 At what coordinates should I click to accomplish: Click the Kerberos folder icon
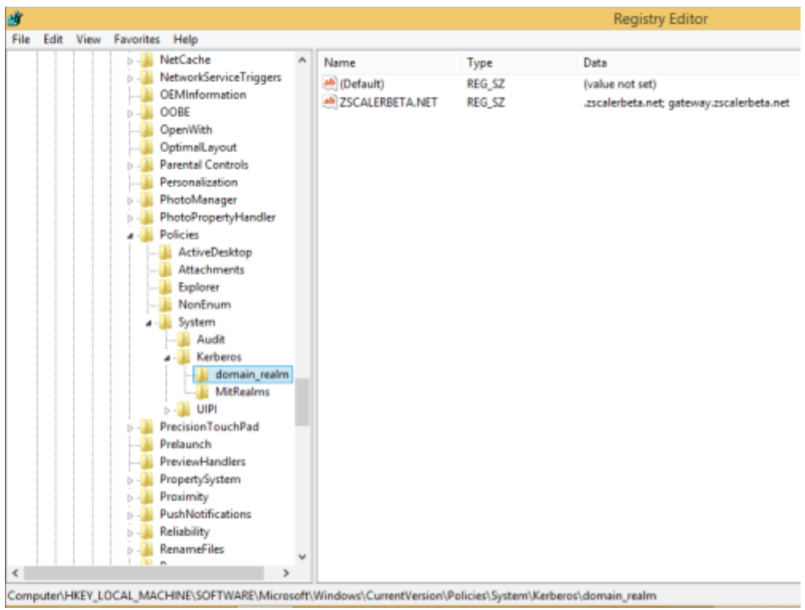(184, 357)
